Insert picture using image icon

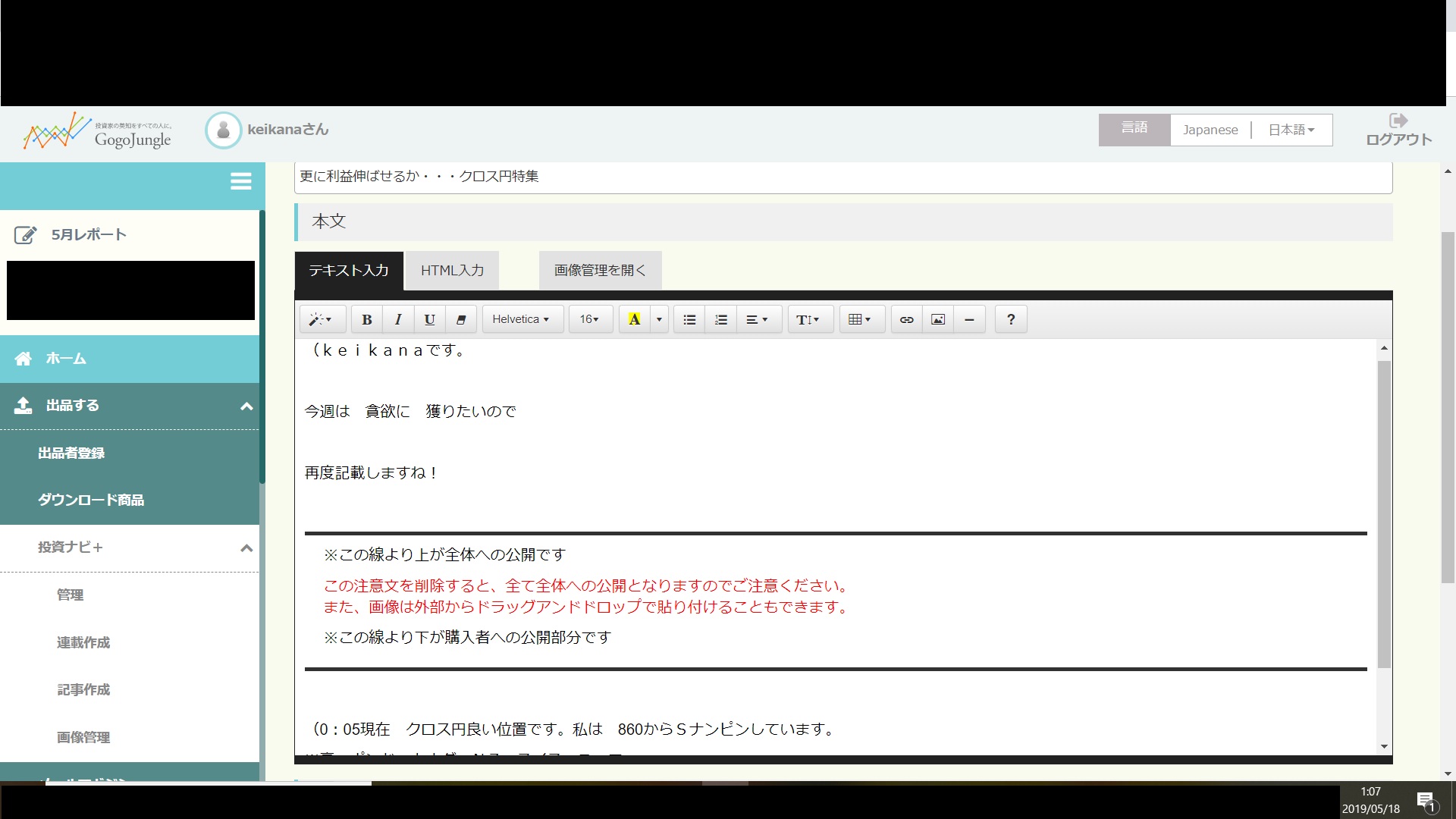click(x=938, y=319)
